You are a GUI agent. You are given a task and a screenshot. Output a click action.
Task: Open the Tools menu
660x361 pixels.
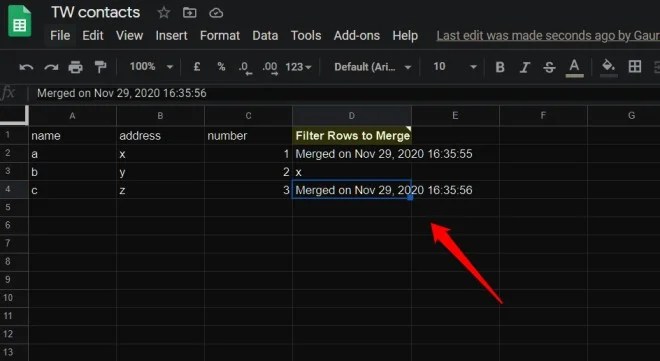[306, 35]
